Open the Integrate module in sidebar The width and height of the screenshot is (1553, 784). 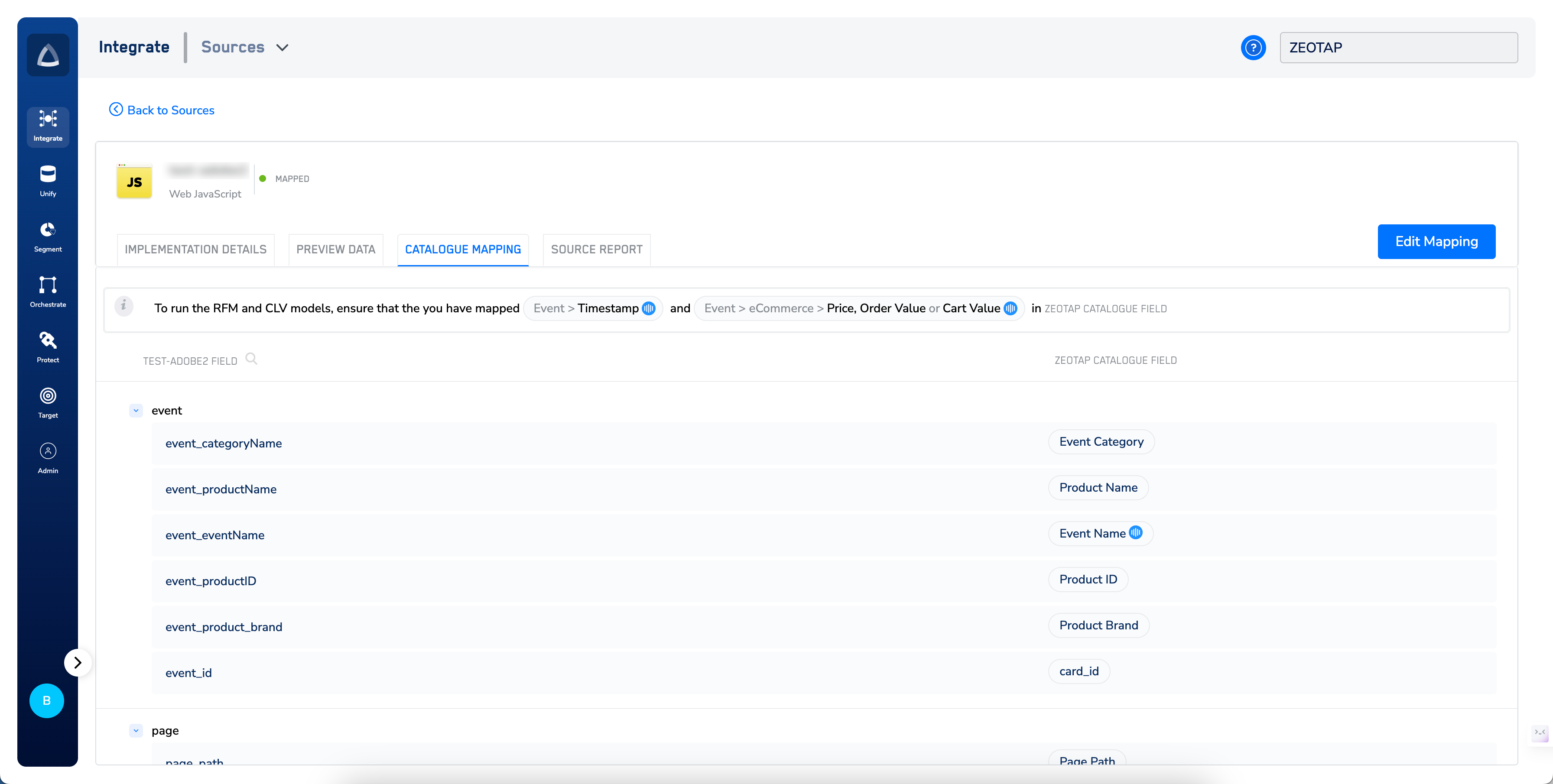(x=48, y=125)
